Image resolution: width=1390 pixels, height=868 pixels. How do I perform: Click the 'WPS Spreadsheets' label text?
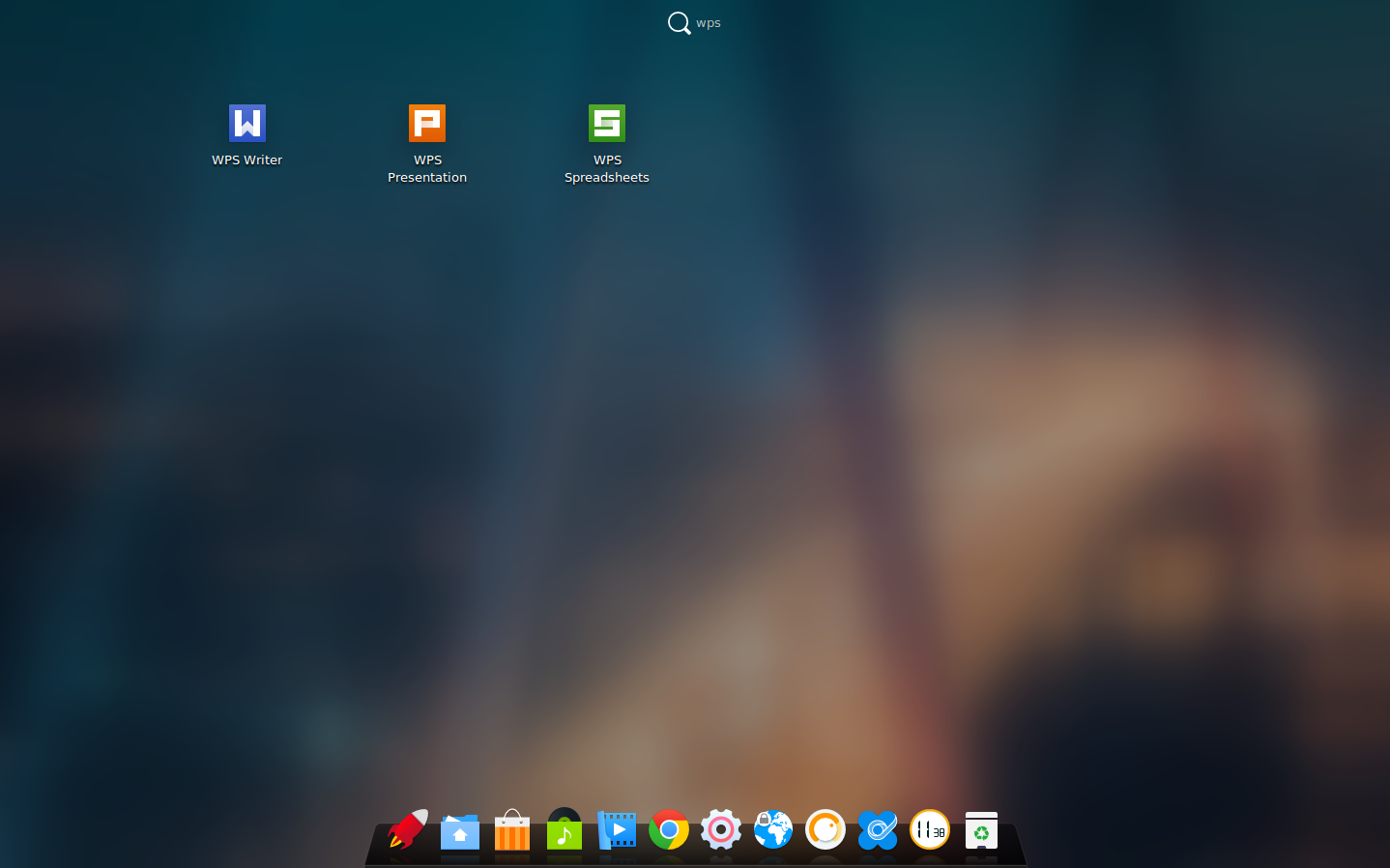click(607, 169)
